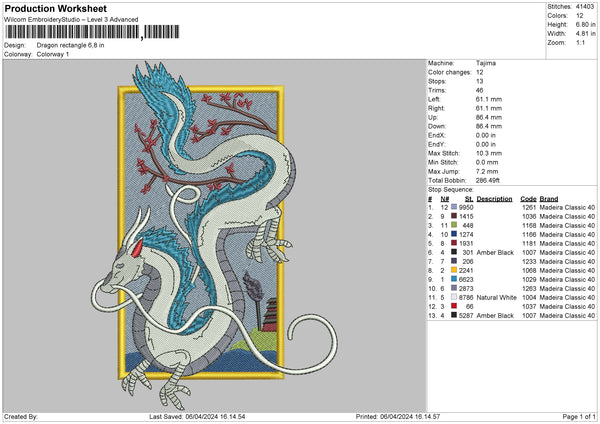Click the 'Code' column header
The width and height of the screenshot is (600, 424).
[528, 199]
